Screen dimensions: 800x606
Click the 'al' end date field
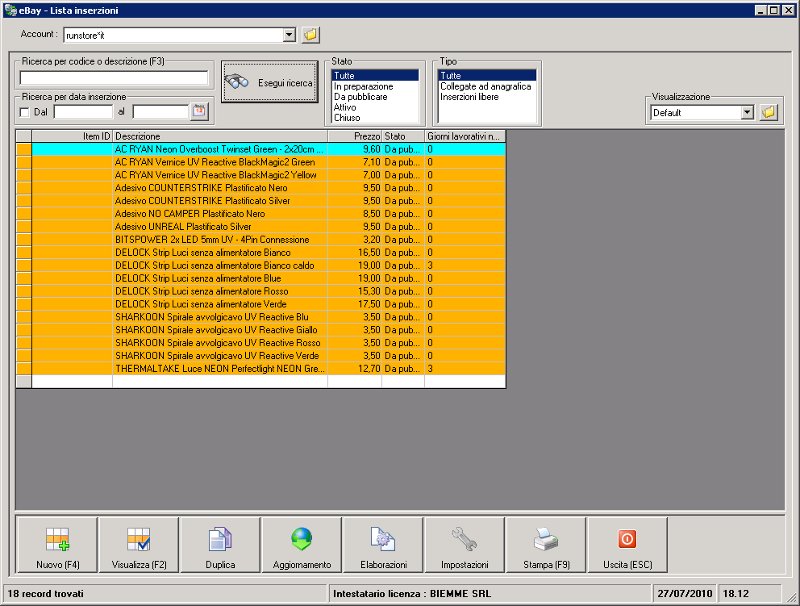coord(161,112)
